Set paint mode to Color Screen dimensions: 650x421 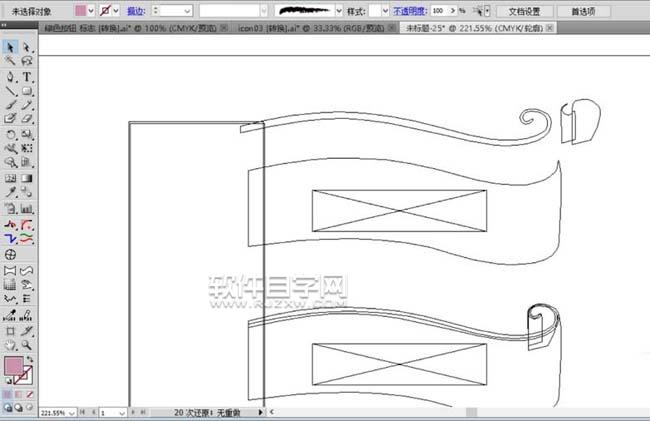pyautogui.click(x=8, y=394)
